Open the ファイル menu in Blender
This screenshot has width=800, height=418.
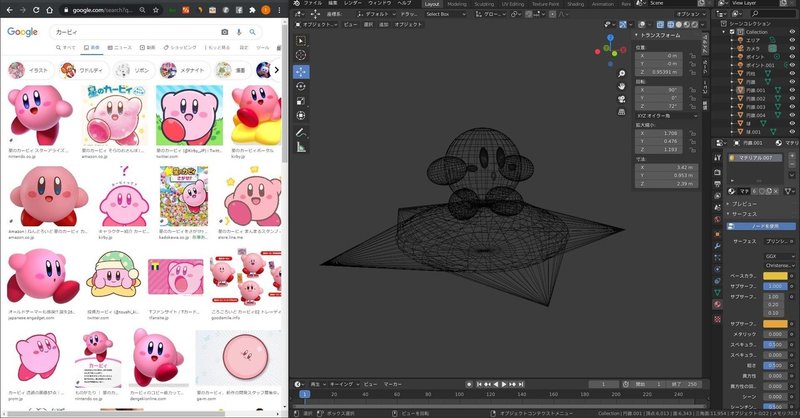pos(313,3)
